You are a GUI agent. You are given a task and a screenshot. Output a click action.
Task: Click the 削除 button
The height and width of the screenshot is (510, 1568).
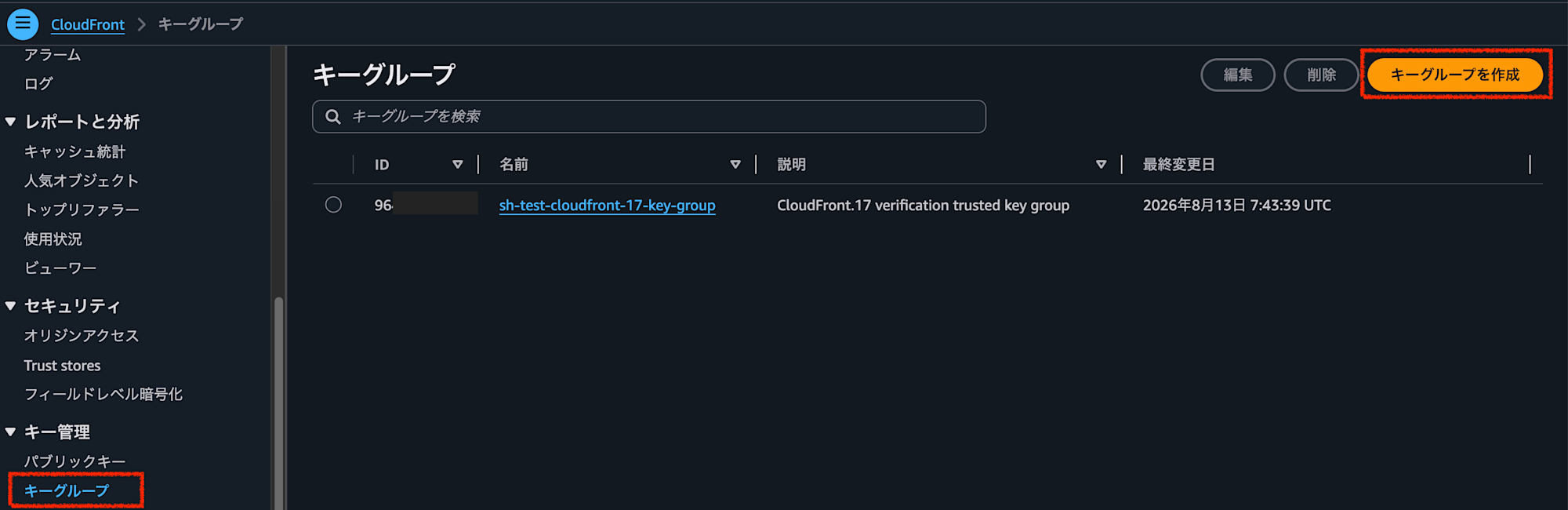click(1321, 75)
